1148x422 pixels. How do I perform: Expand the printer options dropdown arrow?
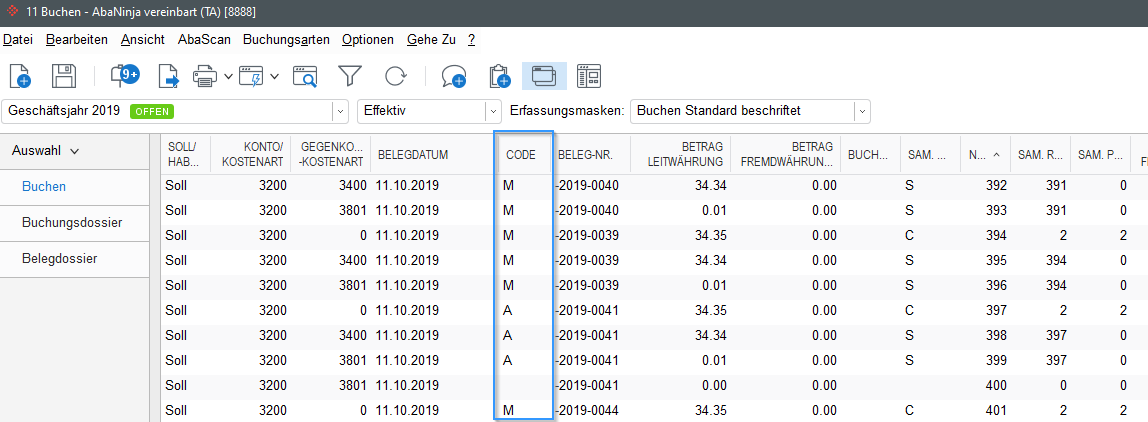[x=228, y=75]
